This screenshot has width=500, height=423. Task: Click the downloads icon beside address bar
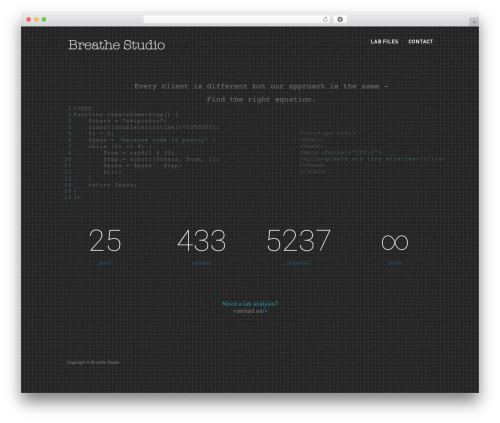point(340,19)
